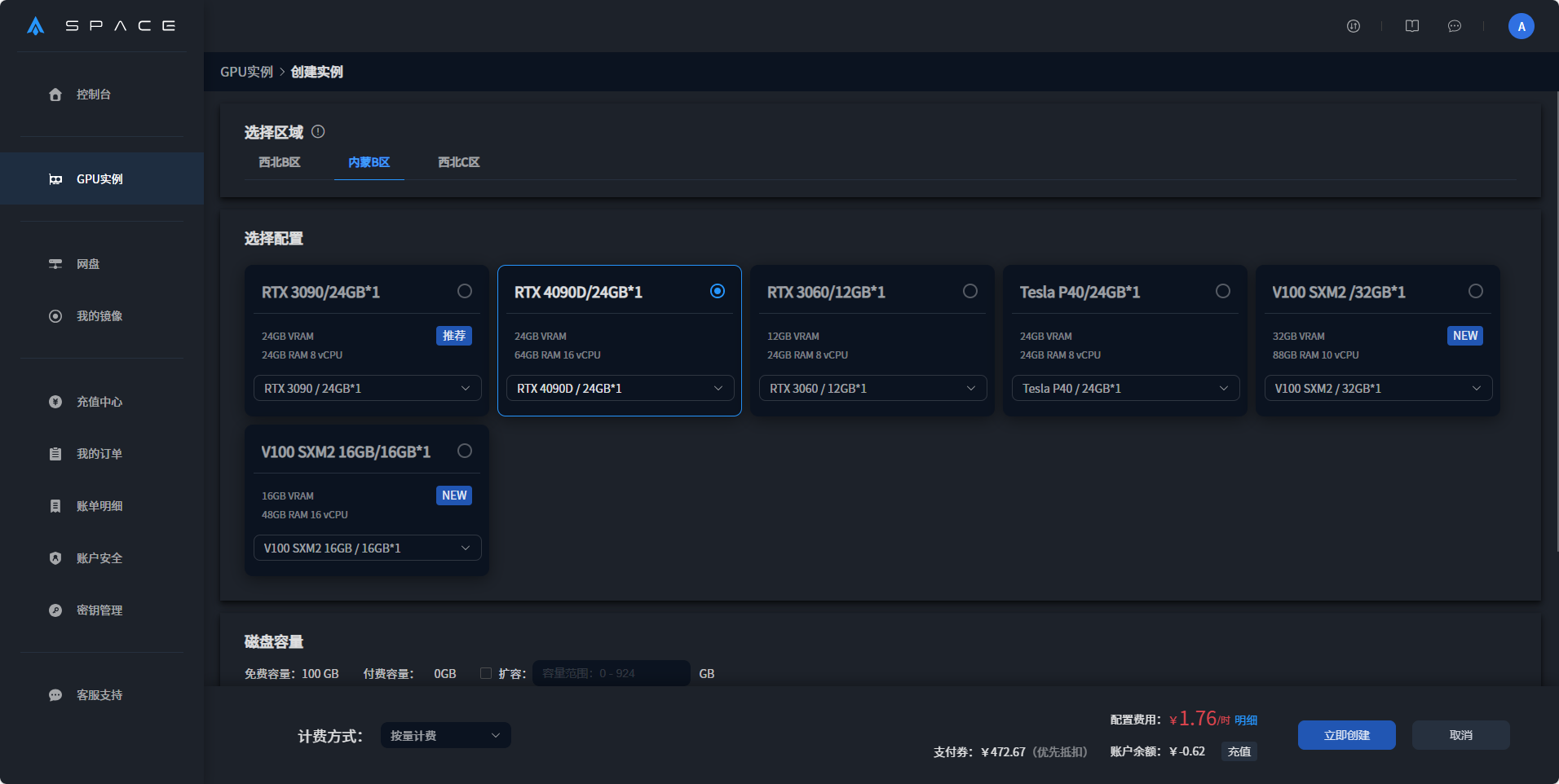
Task: Open the cost details 明细 link
Action: 1245,720
